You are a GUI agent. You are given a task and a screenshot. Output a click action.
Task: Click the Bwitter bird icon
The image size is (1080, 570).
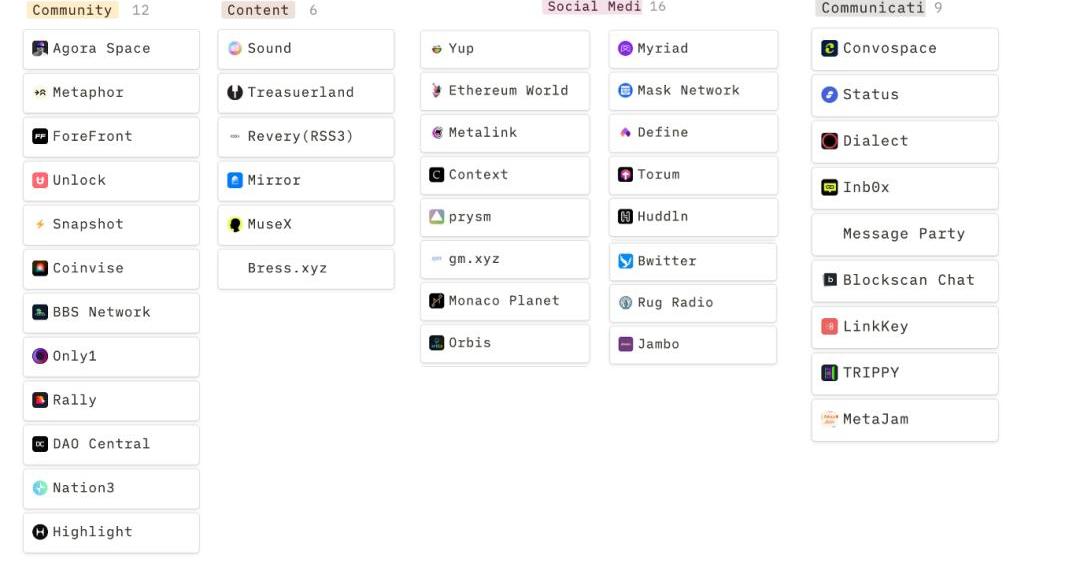pos(626,261)
